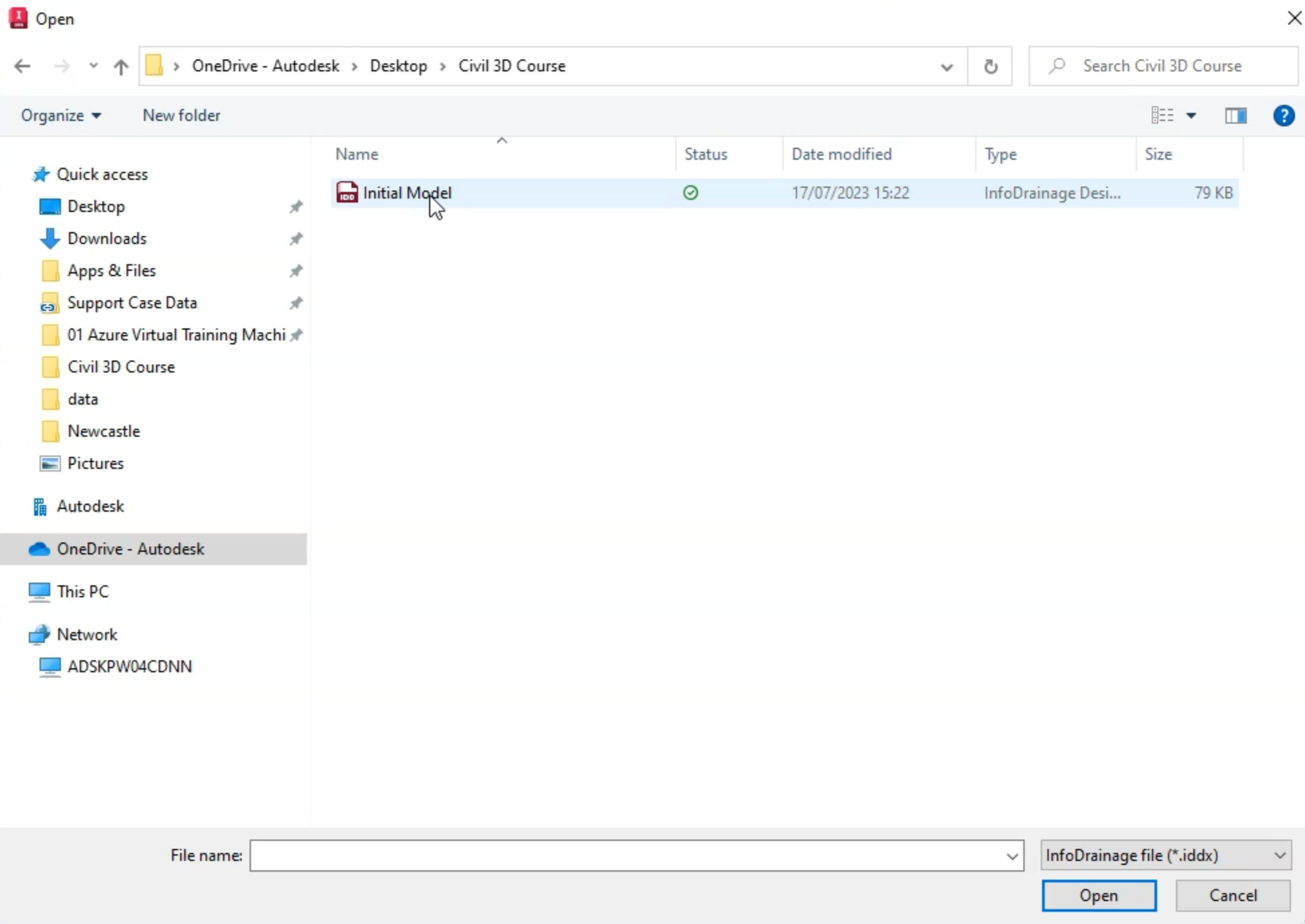Open the recent locations dropdown arrow
Image resolution: width=1305 pixels, height=924 pixels.
click(x=93, y=66)
